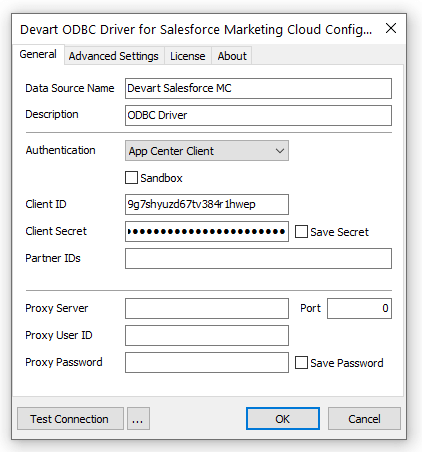Click the Proxy Password field
422x452 pixels.
coord(207,362)
